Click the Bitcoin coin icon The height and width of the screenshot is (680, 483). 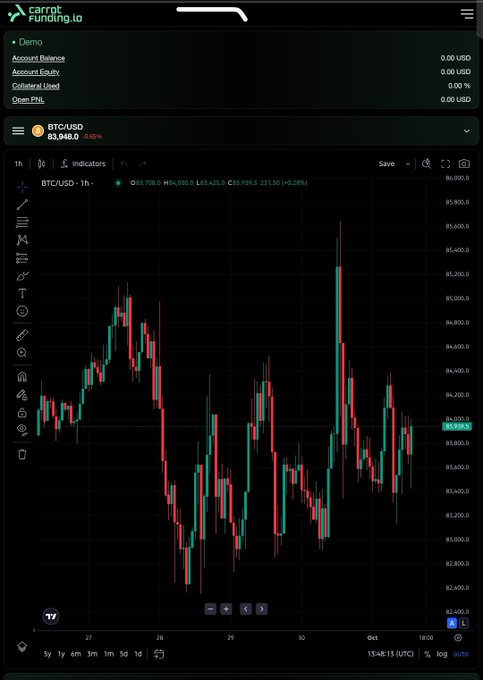click(38, 131)
